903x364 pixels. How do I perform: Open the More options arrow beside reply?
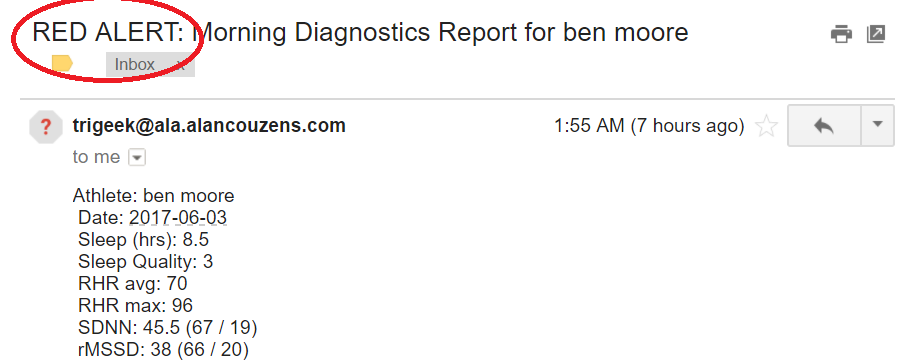878,125
